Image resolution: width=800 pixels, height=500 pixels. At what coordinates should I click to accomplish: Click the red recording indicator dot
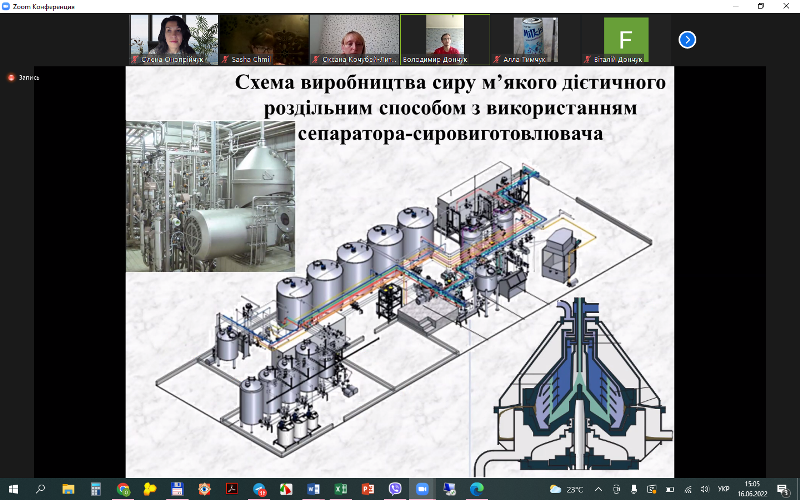pyautogui.click(x=11, y=78)
